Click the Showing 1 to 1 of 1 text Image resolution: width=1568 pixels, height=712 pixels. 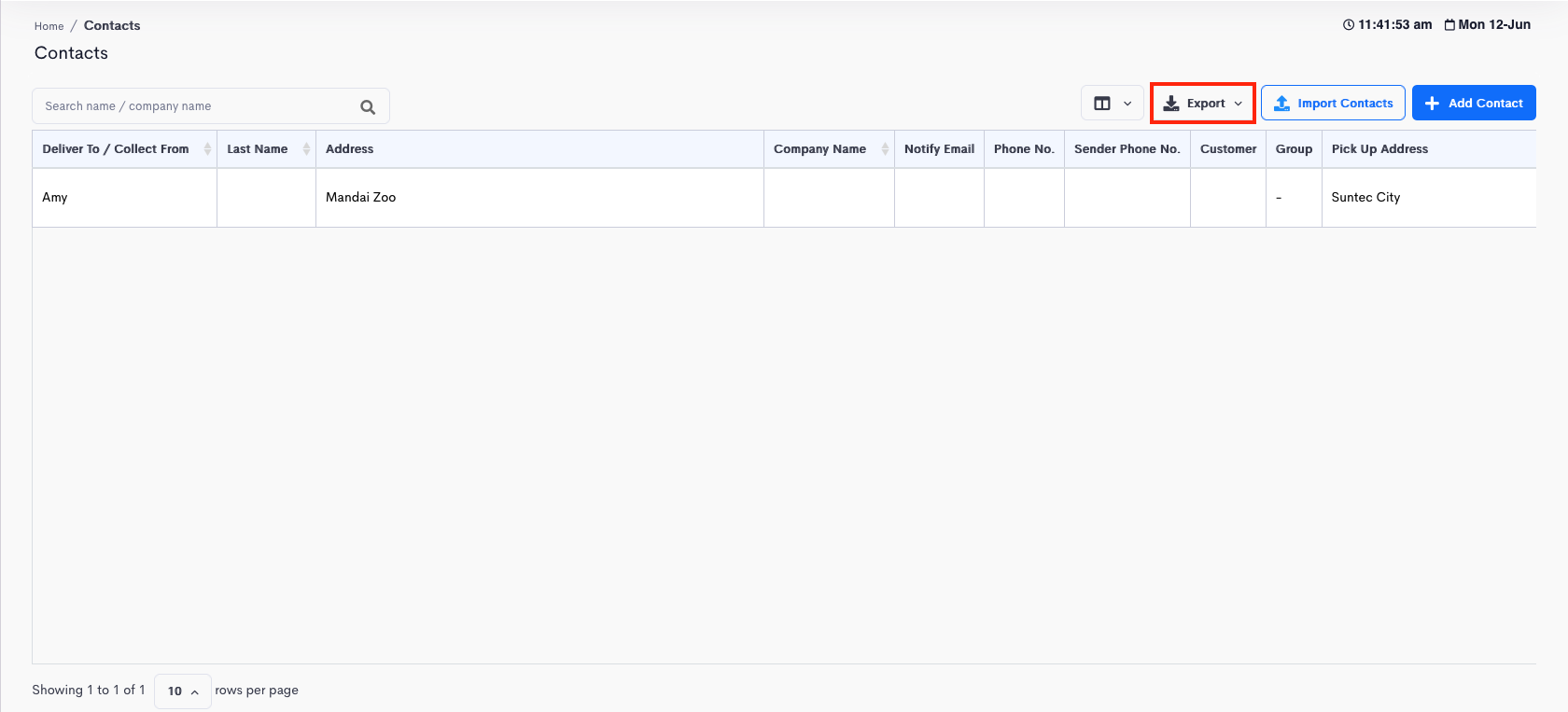pyautogui.click(x=89, y=691)
